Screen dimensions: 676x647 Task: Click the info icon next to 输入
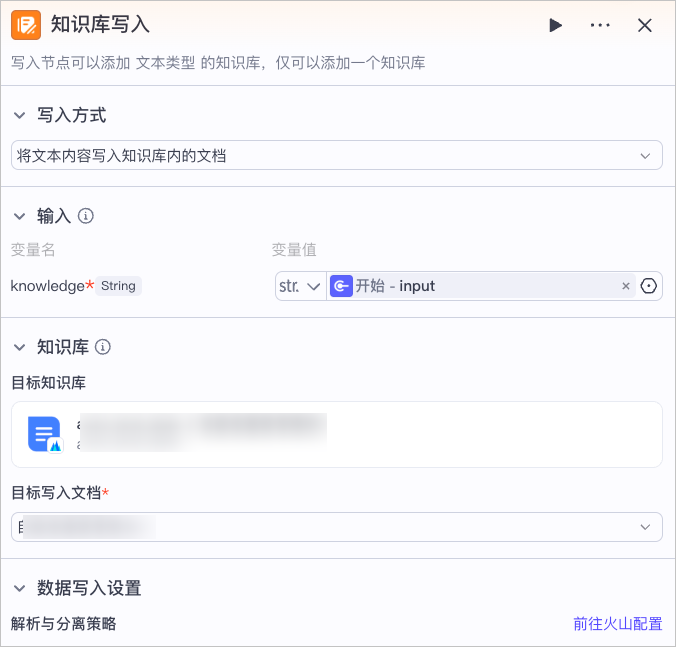pos(86,216)
